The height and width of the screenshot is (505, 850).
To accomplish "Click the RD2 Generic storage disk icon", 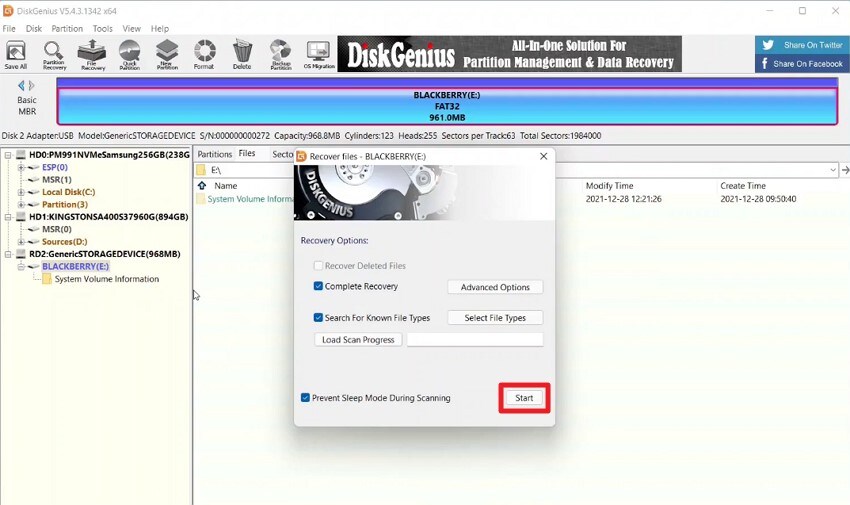I will point(21,254).
